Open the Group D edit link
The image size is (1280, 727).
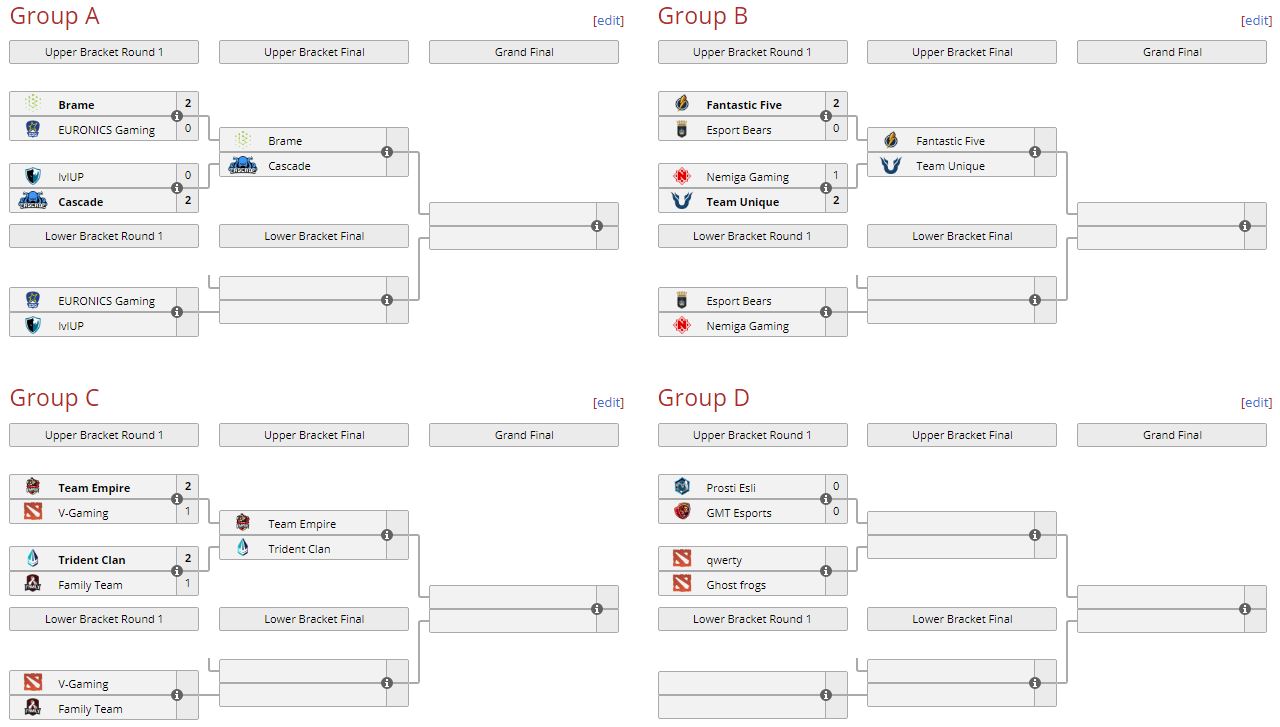1256,402
